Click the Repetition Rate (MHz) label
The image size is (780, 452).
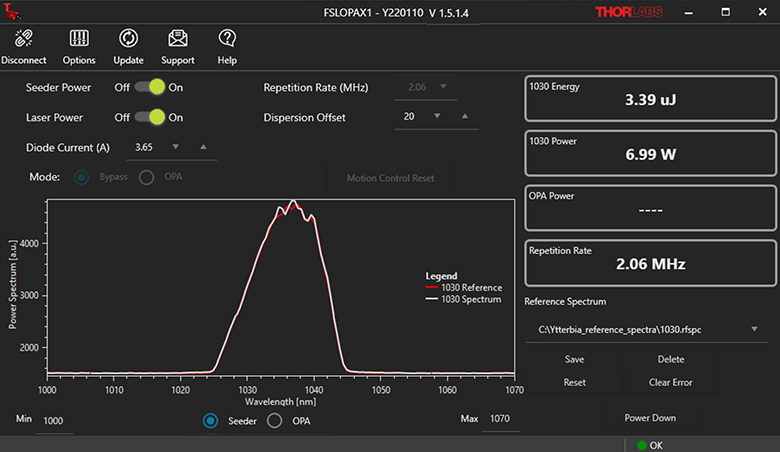point(316,88)
